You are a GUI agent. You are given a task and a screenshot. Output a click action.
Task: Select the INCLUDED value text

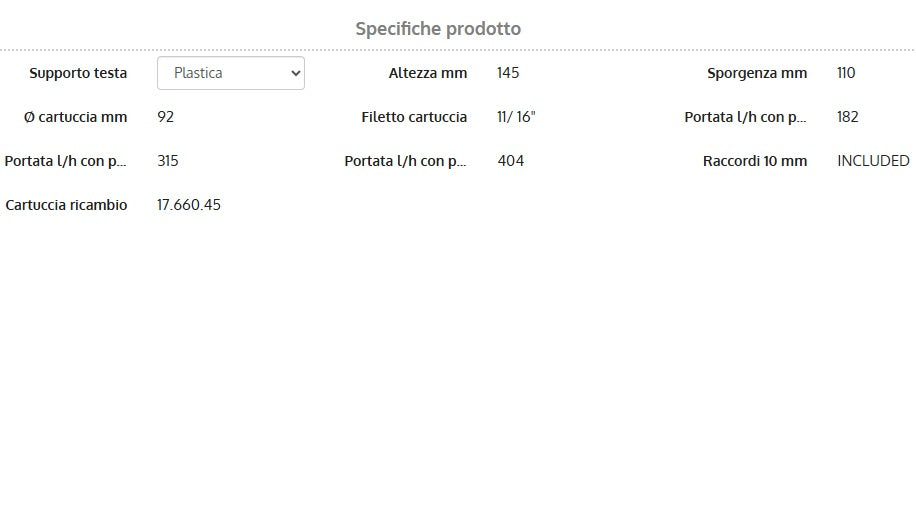(x=873, y=161)
